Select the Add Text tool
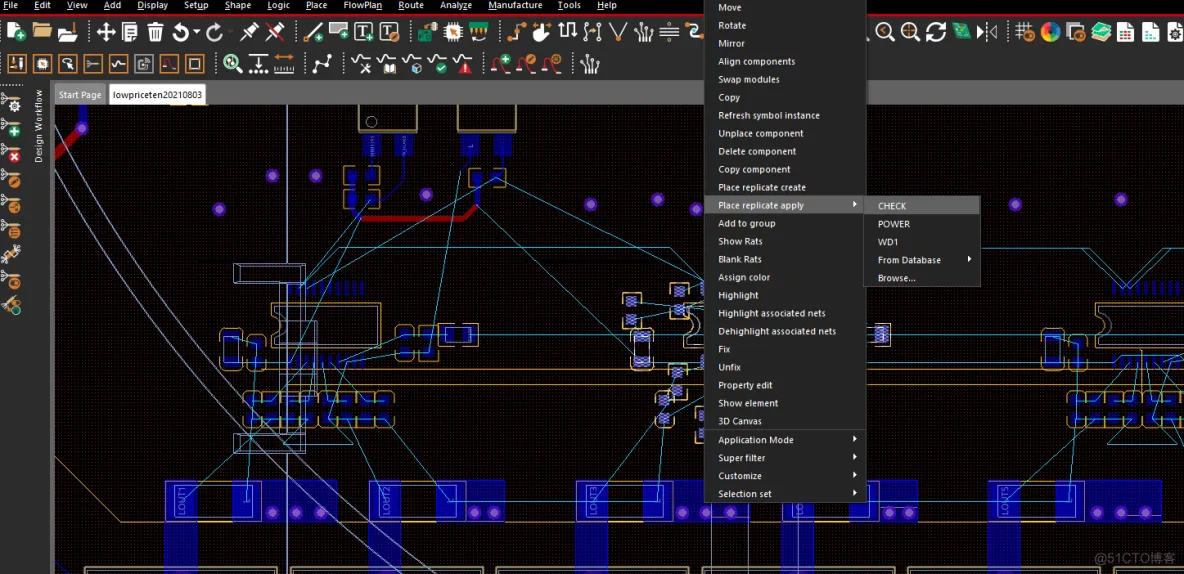 coord(364,32)
